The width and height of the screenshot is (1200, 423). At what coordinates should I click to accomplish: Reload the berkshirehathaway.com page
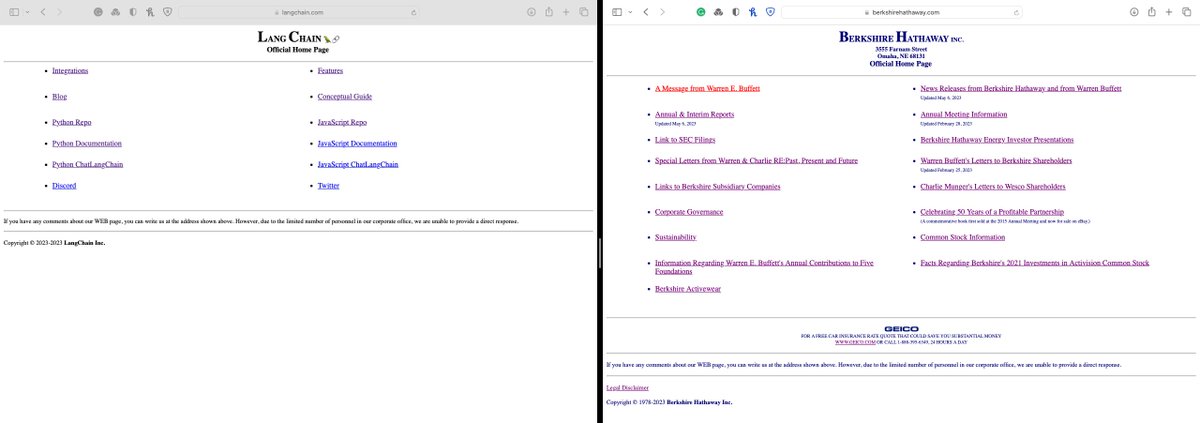click(1016, 12)
